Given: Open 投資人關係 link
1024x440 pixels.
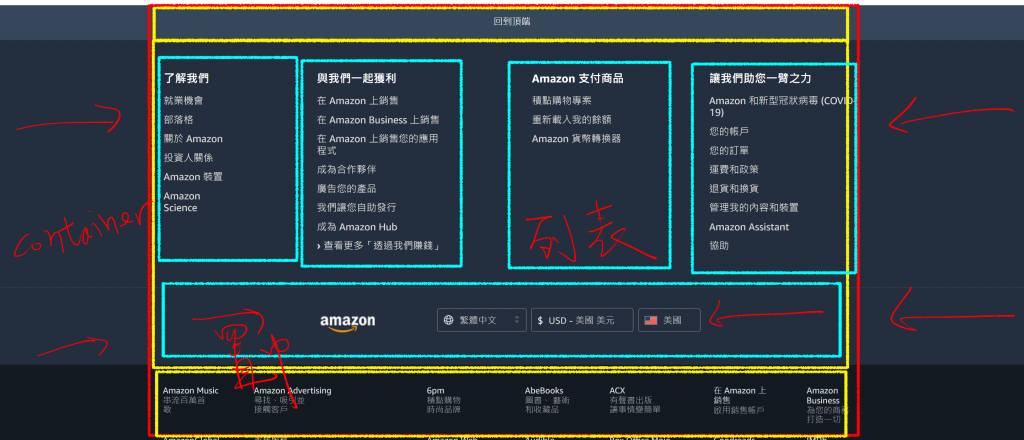Looking at the screenshot, I should (x=188, y=158).
